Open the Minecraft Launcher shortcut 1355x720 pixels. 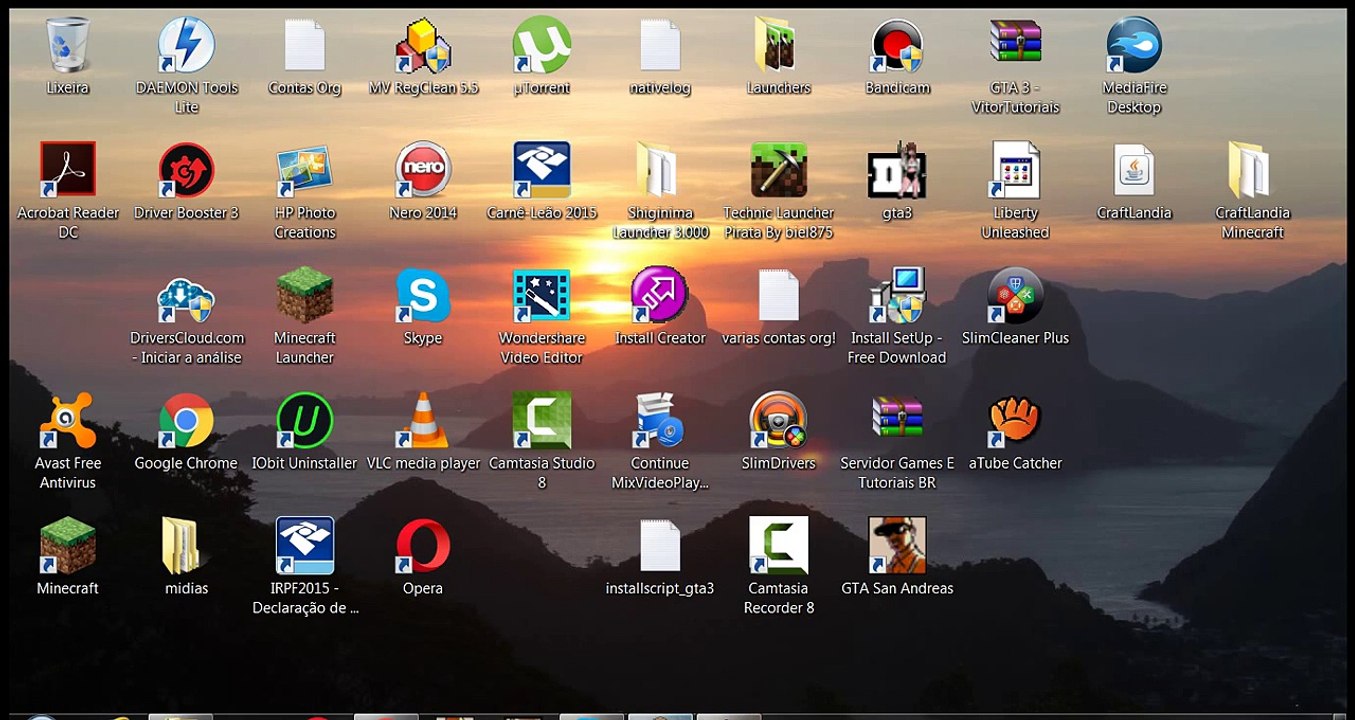coord(305,296)
